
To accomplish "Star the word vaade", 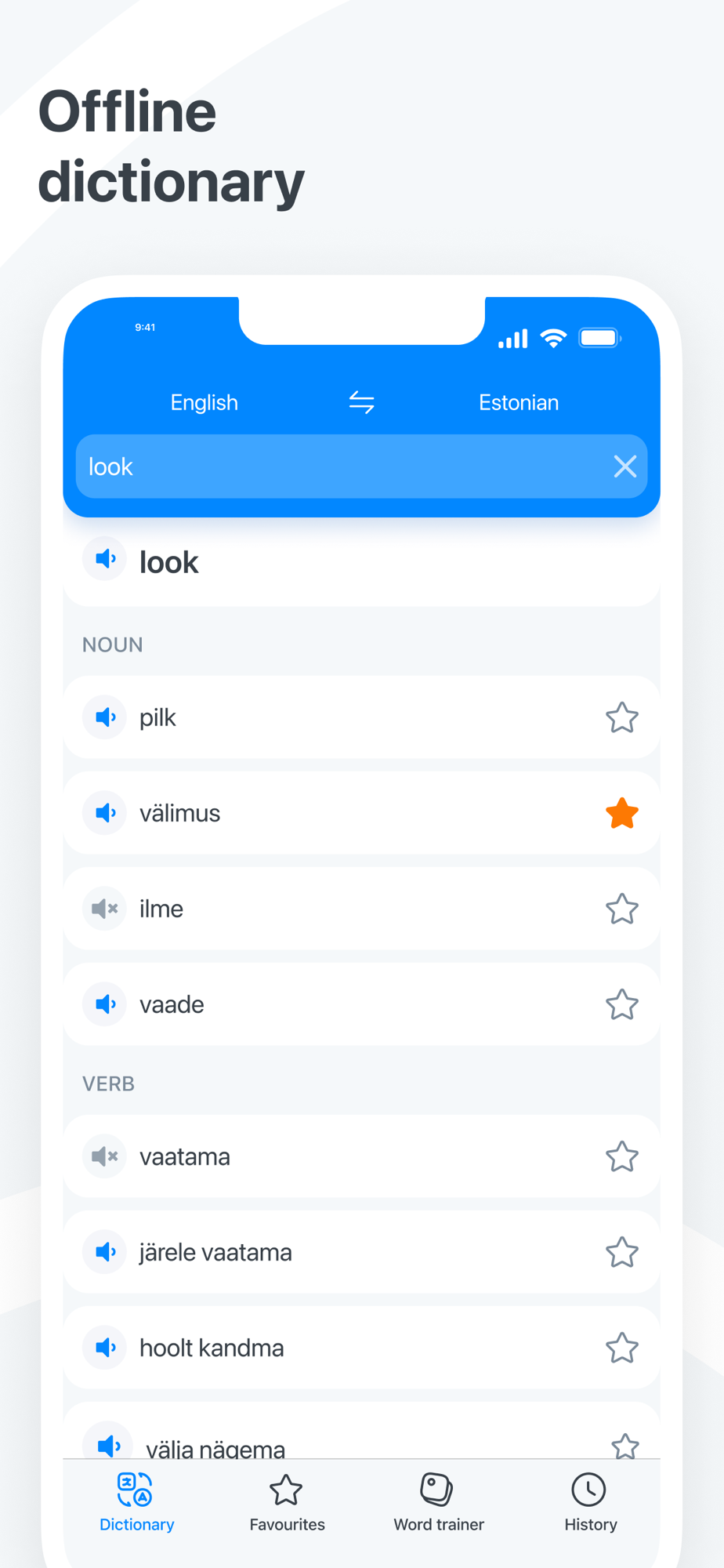I will click(x=622, y=1004).
